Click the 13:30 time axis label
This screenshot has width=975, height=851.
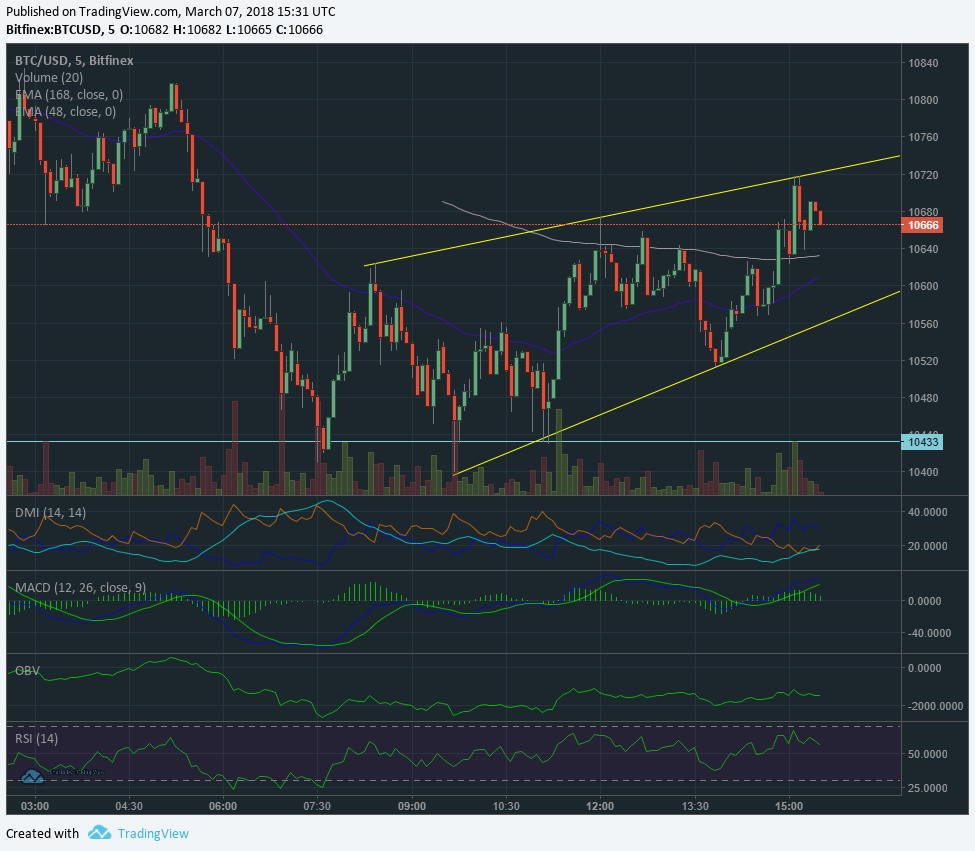tap(695, 806)
